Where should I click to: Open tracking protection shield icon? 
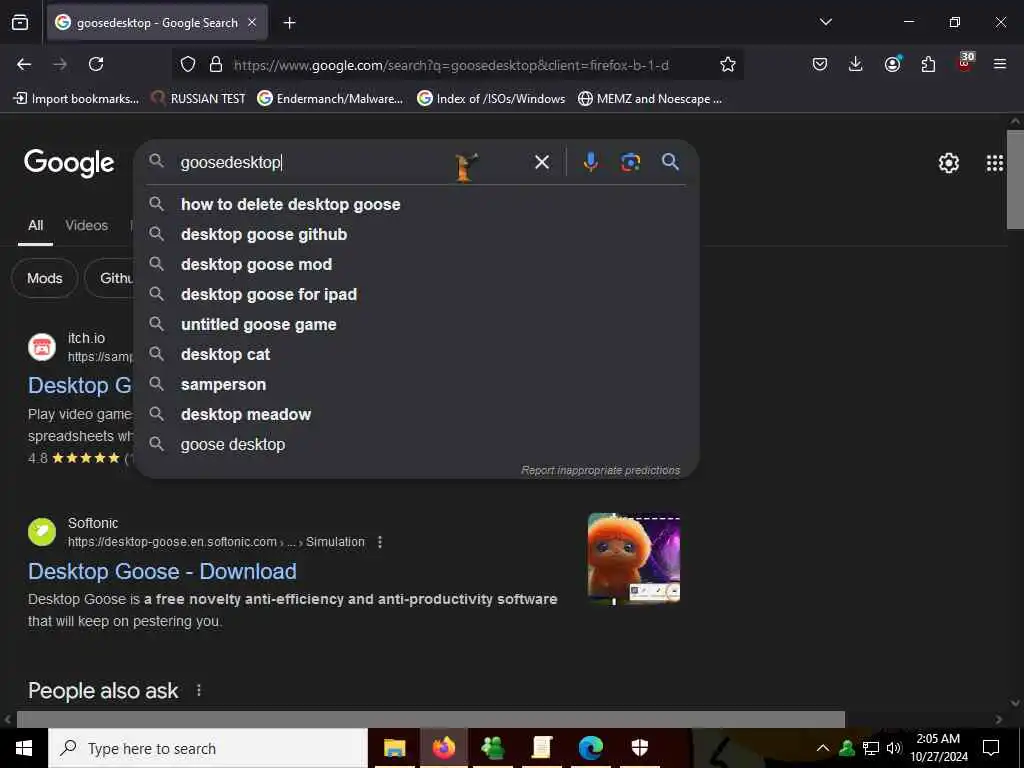pyautogui.click(x=188, y=64)
